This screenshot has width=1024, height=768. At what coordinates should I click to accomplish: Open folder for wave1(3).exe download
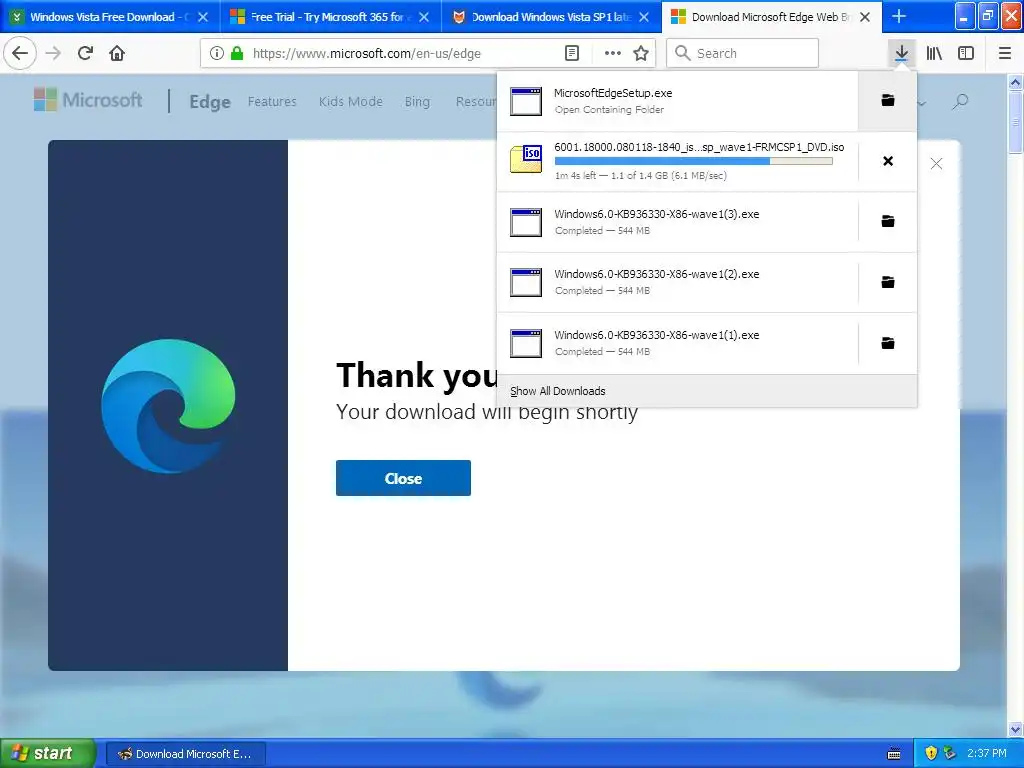pyautogui.click(x=888, y=221)
